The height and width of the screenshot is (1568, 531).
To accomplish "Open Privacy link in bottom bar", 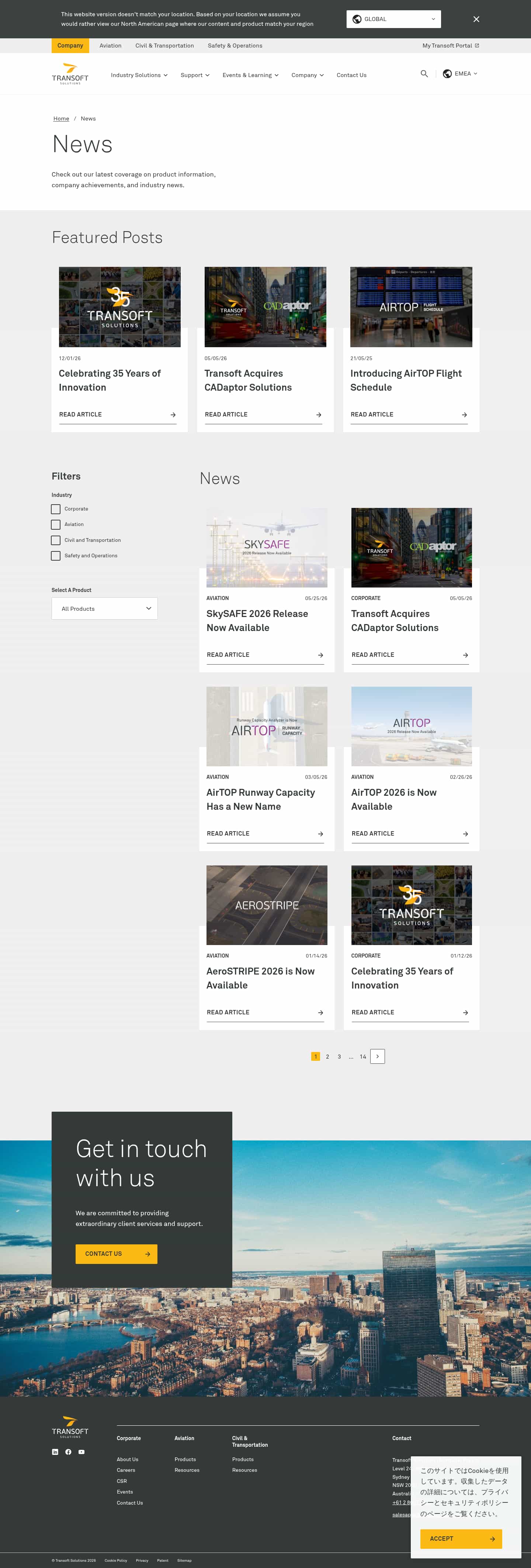I will (x=142, y=1561).
